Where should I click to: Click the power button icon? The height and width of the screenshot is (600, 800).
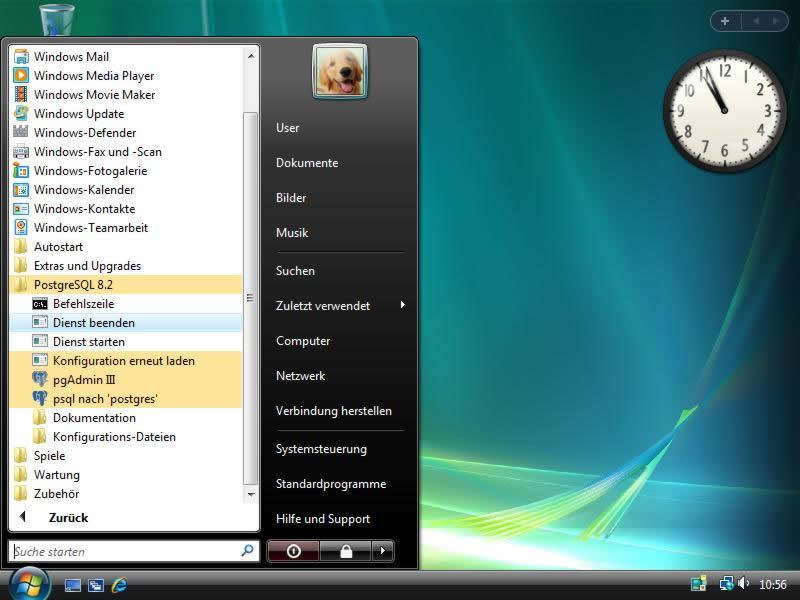click(293, 551)
